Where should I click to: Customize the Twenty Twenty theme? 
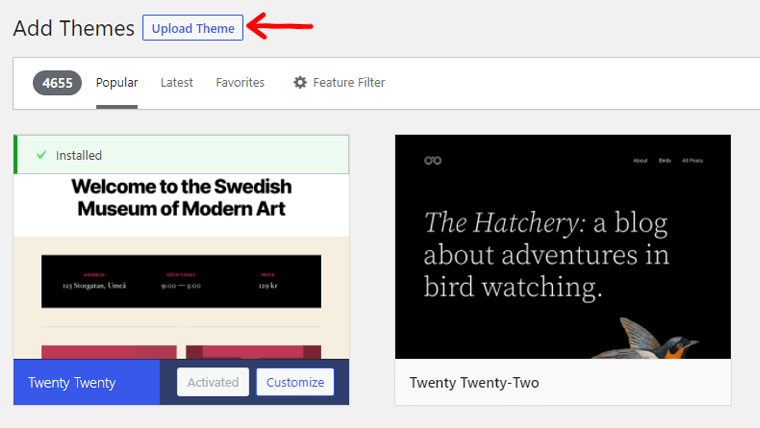click(x=295, y=382)
